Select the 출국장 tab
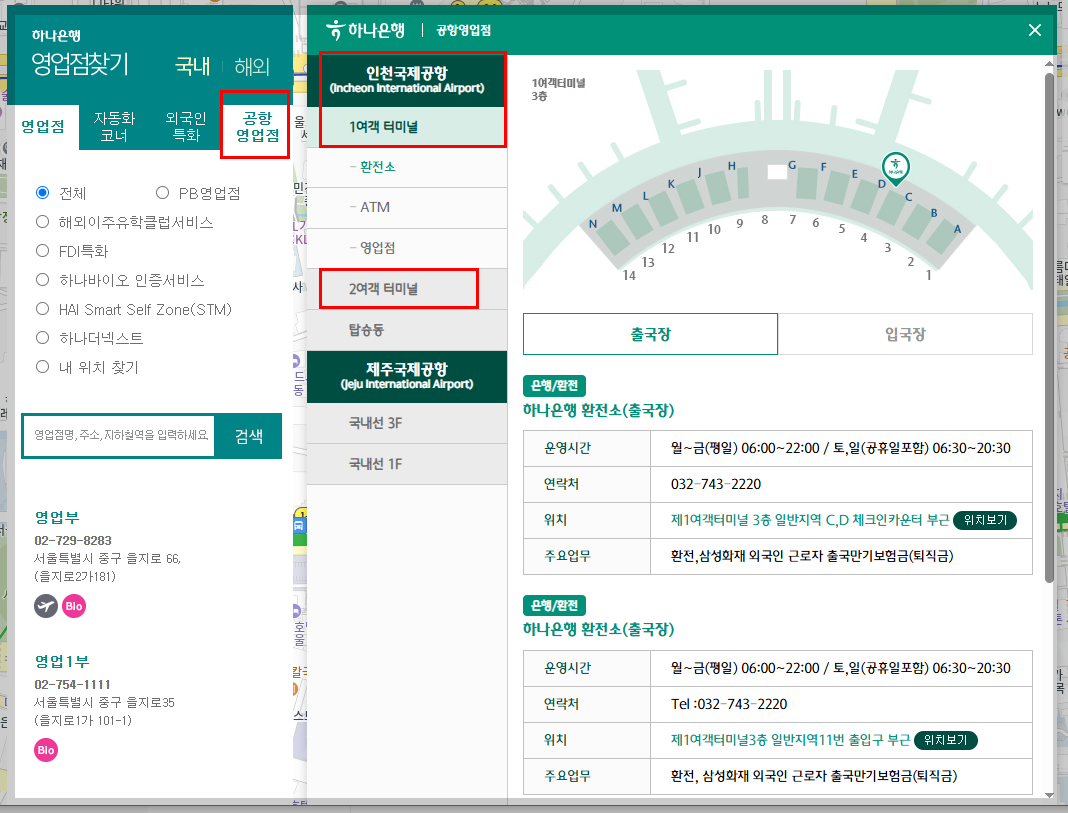 tap(650, 334)
